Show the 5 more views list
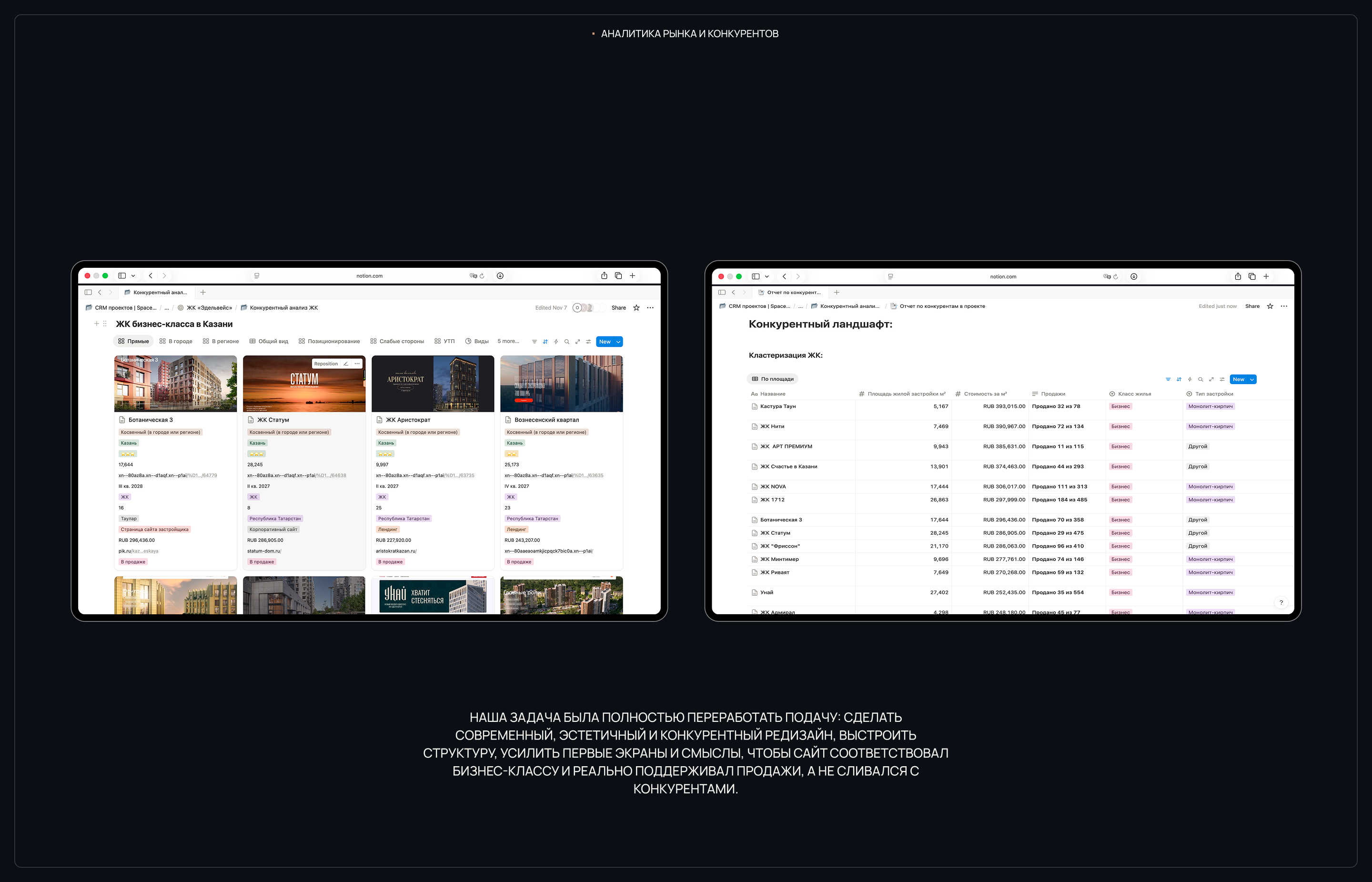Viewport: 1372px width, 882px height. pos(508,341)
